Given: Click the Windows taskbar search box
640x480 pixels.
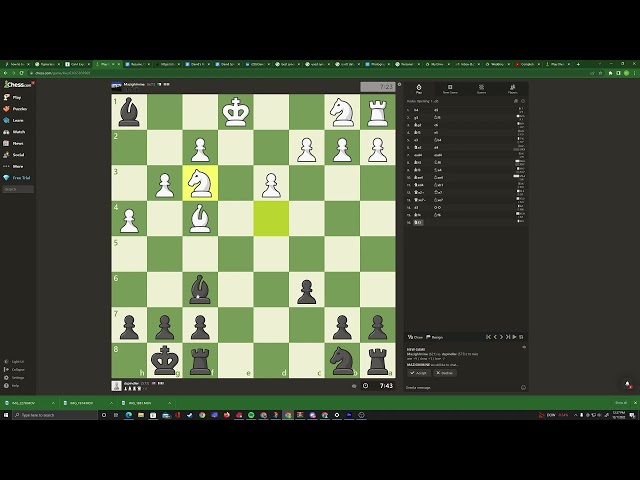Looking at the screenshot, I should click(x=55, y=415).
